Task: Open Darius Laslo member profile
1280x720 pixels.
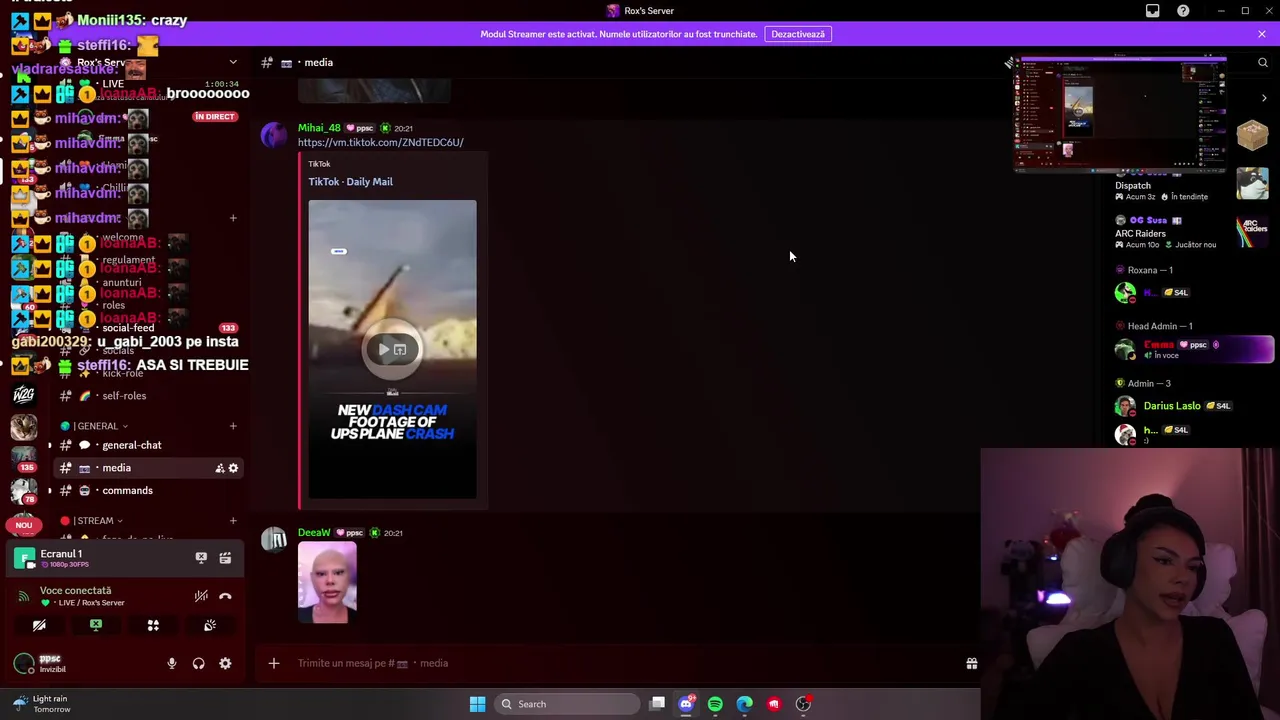Action: pyautogui.click(x=1192, y=406)
